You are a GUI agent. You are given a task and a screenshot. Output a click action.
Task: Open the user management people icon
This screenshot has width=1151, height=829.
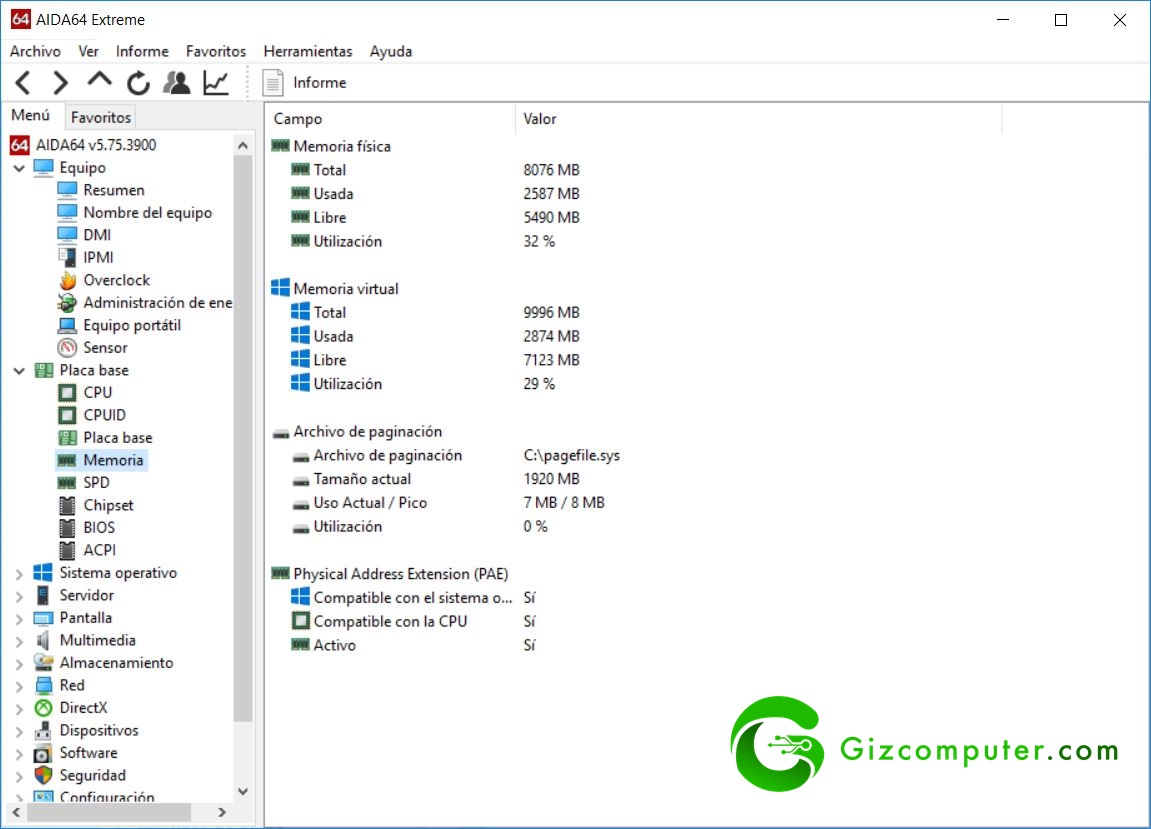177,83
